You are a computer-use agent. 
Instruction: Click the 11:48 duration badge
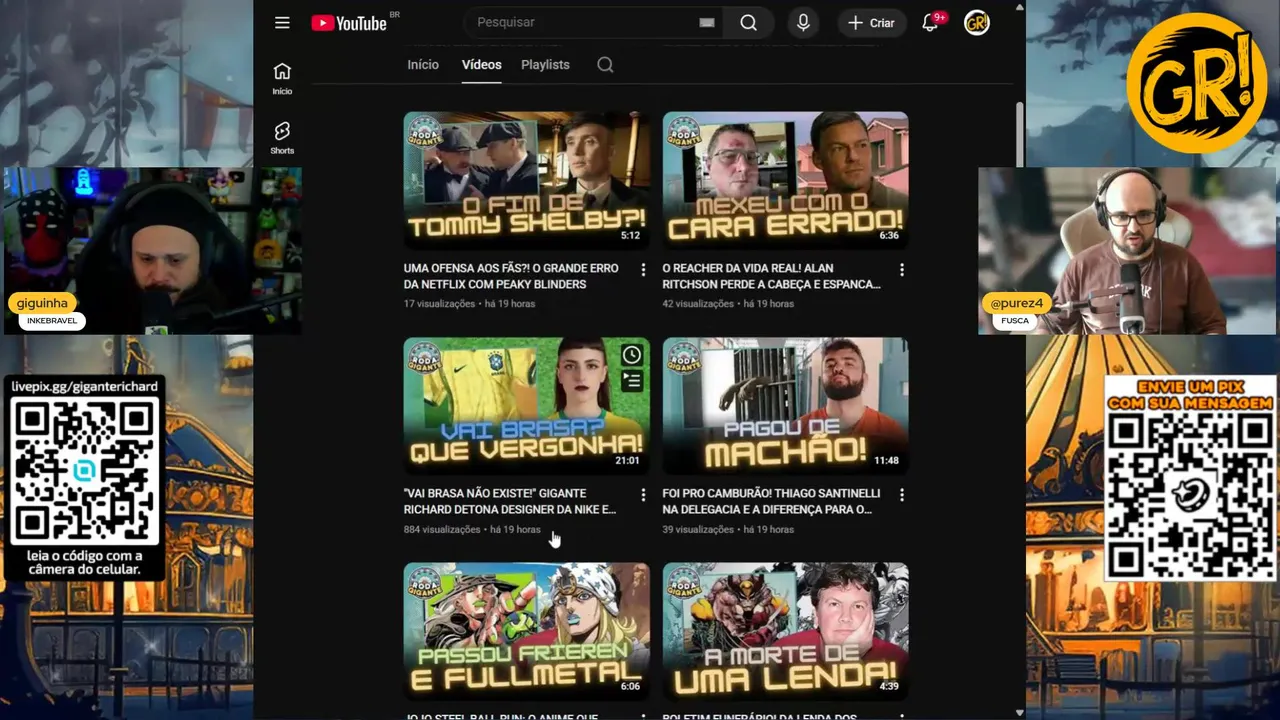[x=886, y=461]
